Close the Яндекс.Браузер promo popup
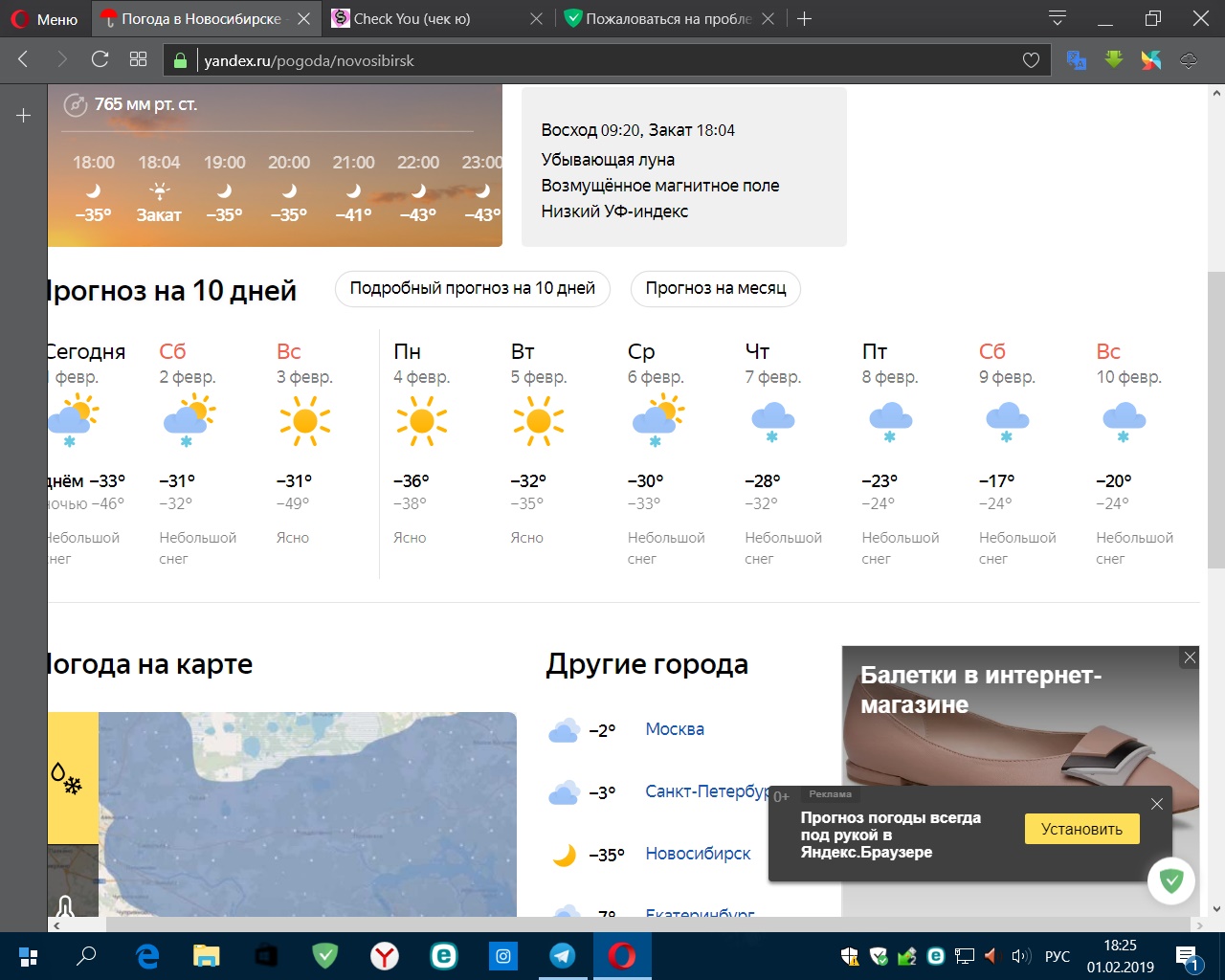 (x=1156, y=804)
